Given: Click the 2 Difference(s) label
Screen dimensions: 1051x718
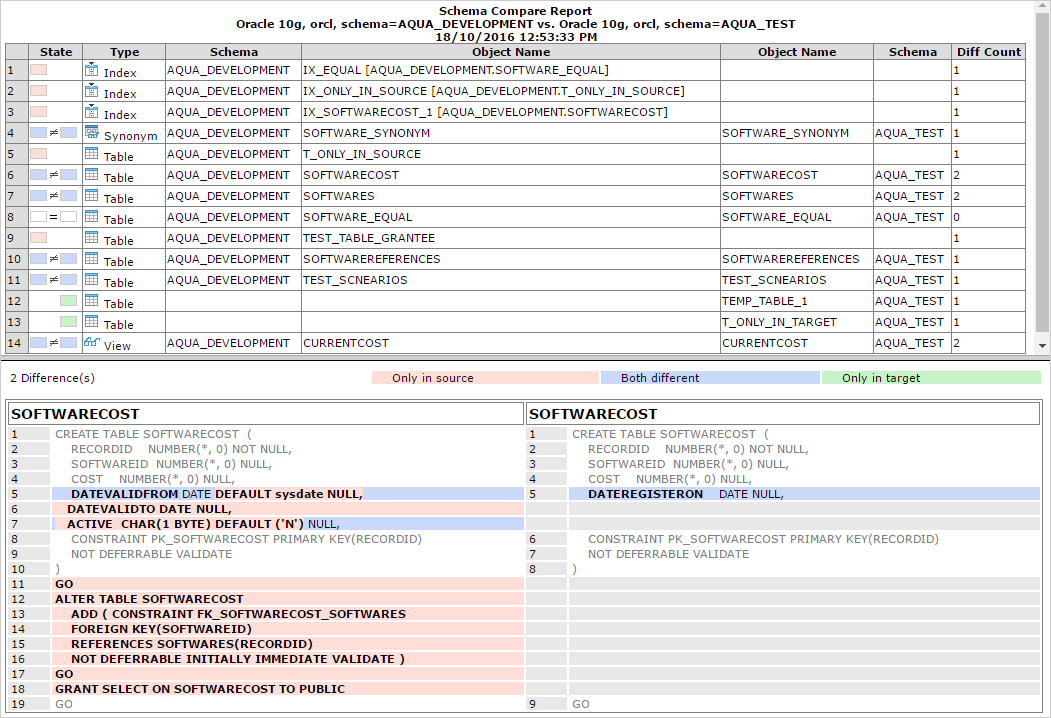Looking at the screenshot, I should click(52, 378).
